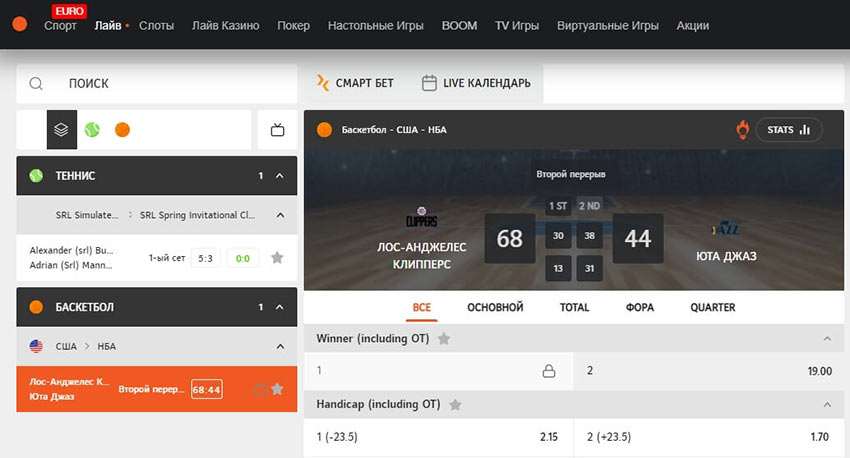Click the green 0:0 game score

(x=243, y=259)
